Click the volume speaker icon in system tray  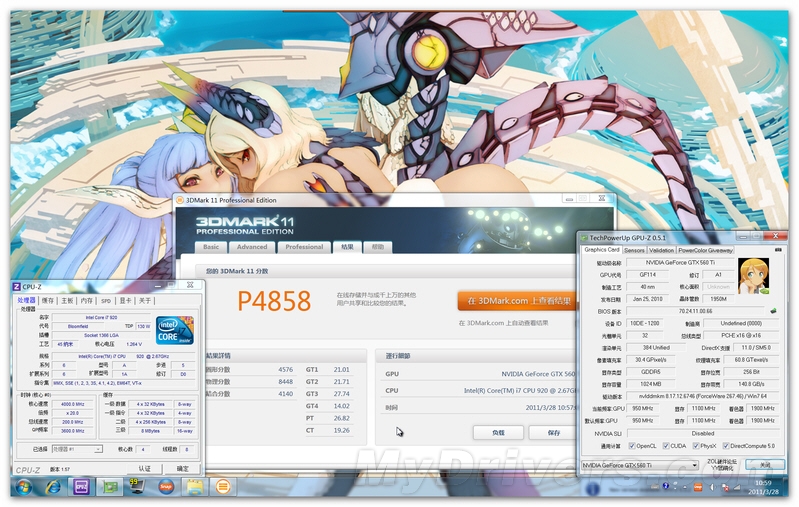(x=712, y=487)
